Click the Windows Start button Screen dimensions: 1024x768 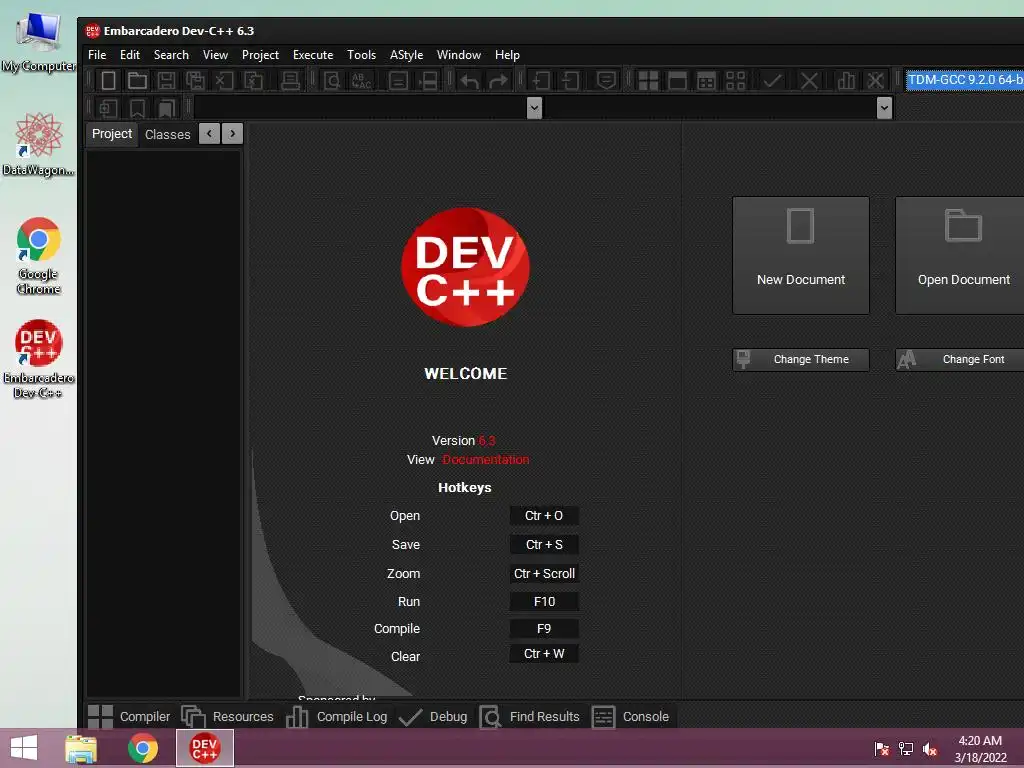click(24, 748)
